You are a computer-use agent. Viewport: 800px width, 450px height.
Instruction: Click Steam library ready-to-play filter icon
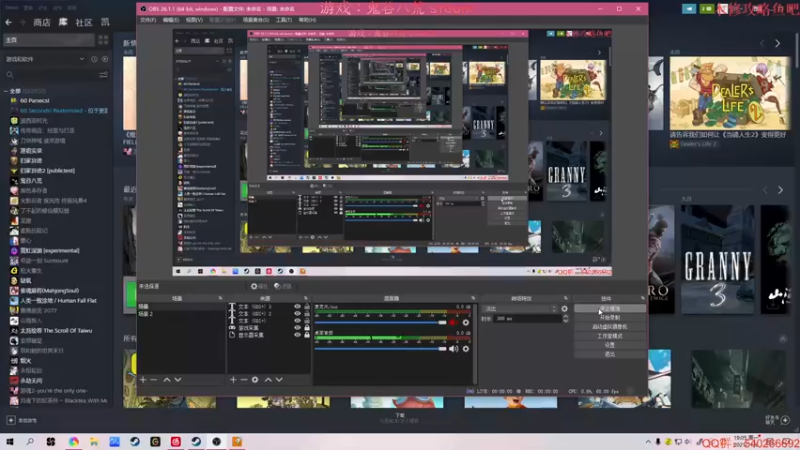[x=105, y=59]
